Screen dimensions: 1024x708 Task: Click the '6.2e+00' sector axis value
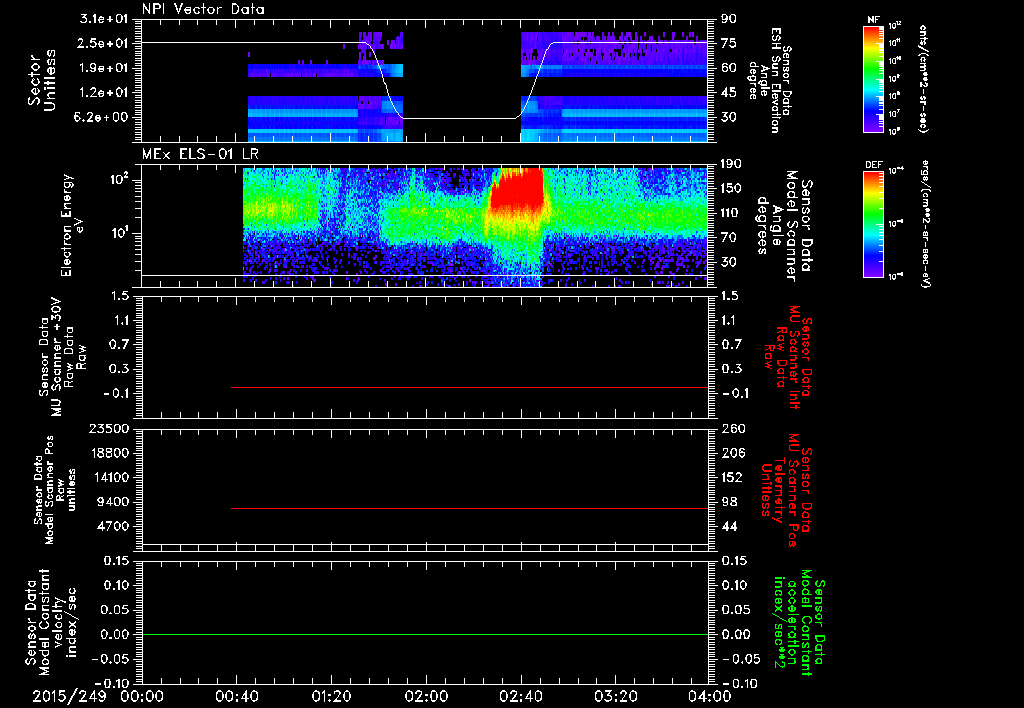point(103,118)
